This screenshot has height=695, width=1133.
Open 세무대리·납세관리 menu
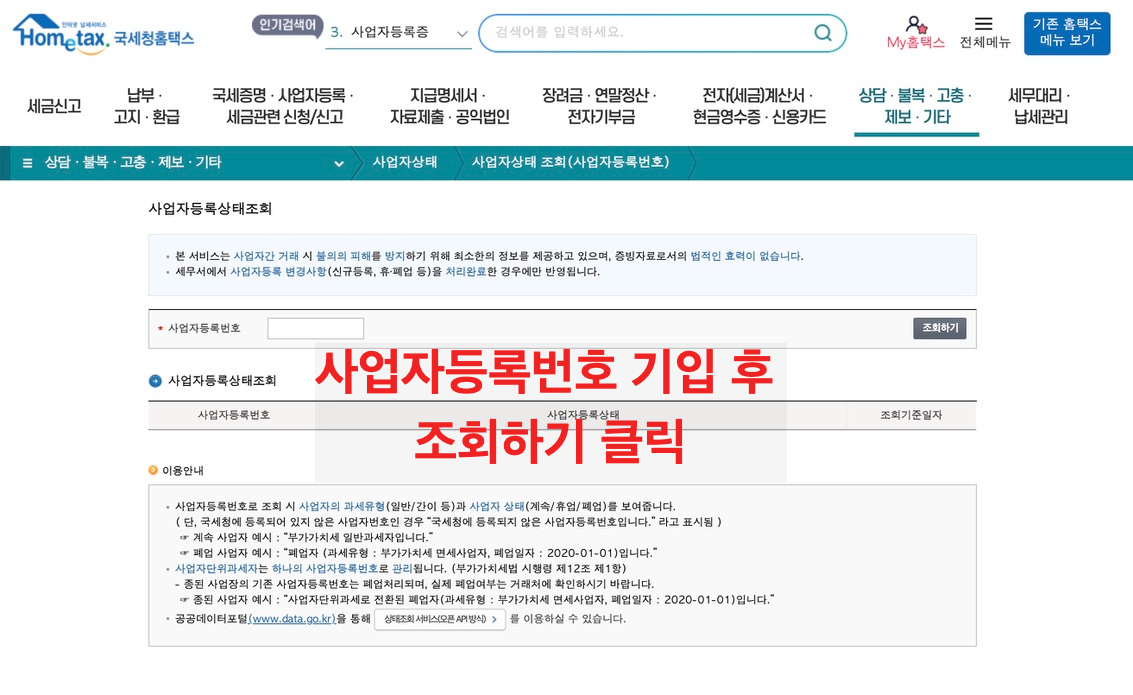coord(1040,106)
